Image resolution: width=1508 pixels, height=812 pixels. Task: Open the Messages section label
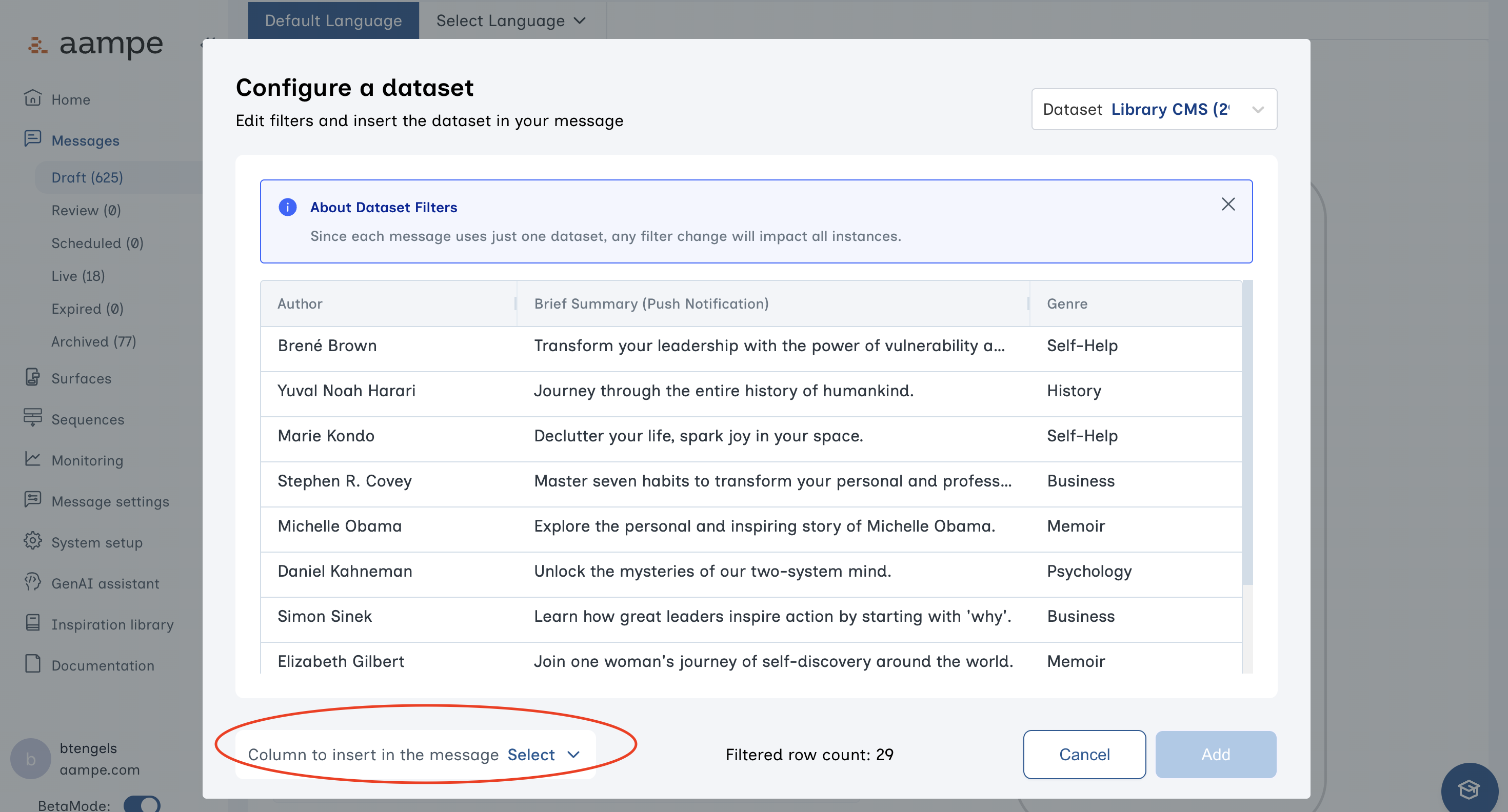(x=86, y=140)
